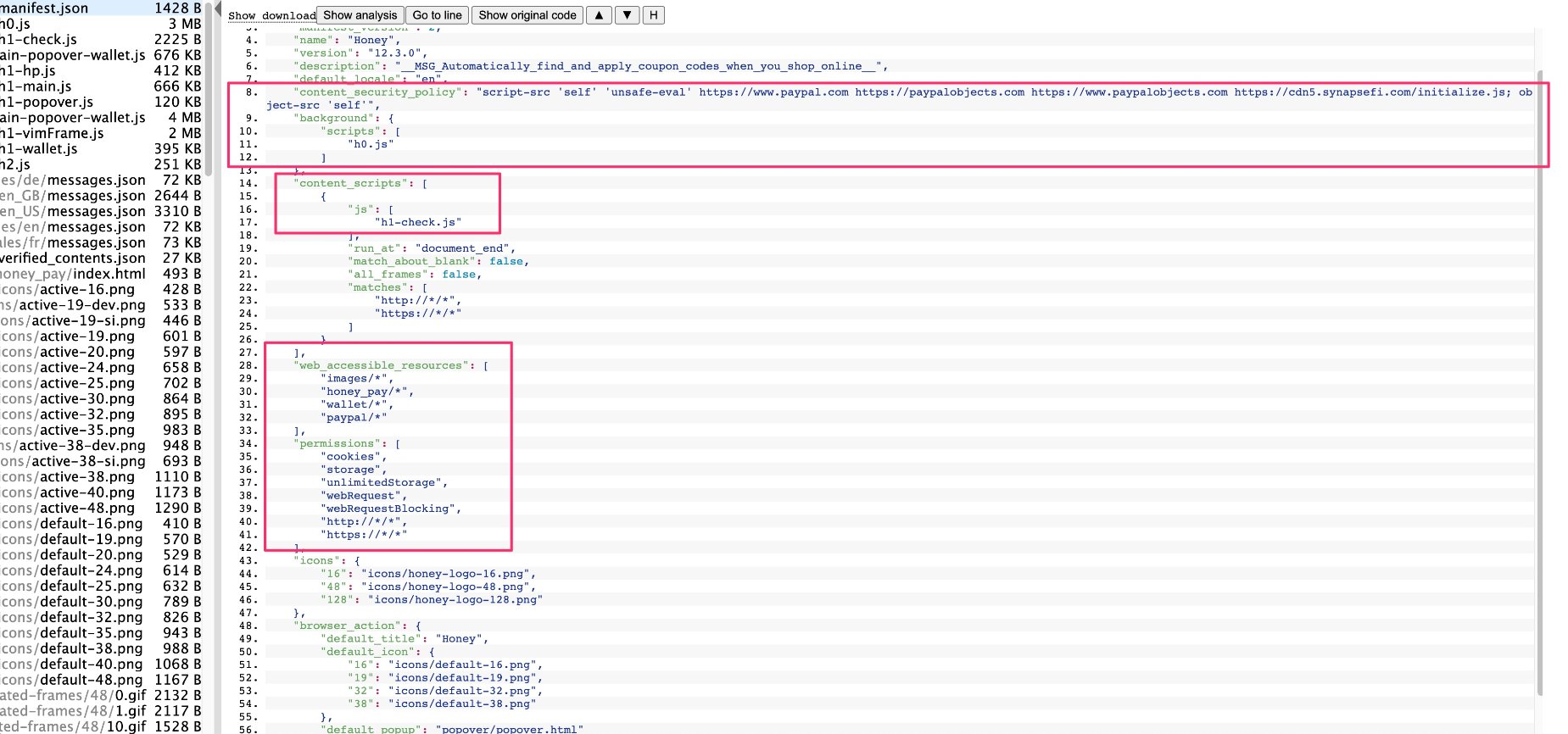1568x734 pixels.
Task: Select default-32.png icon file
Action: coord(101,617)
